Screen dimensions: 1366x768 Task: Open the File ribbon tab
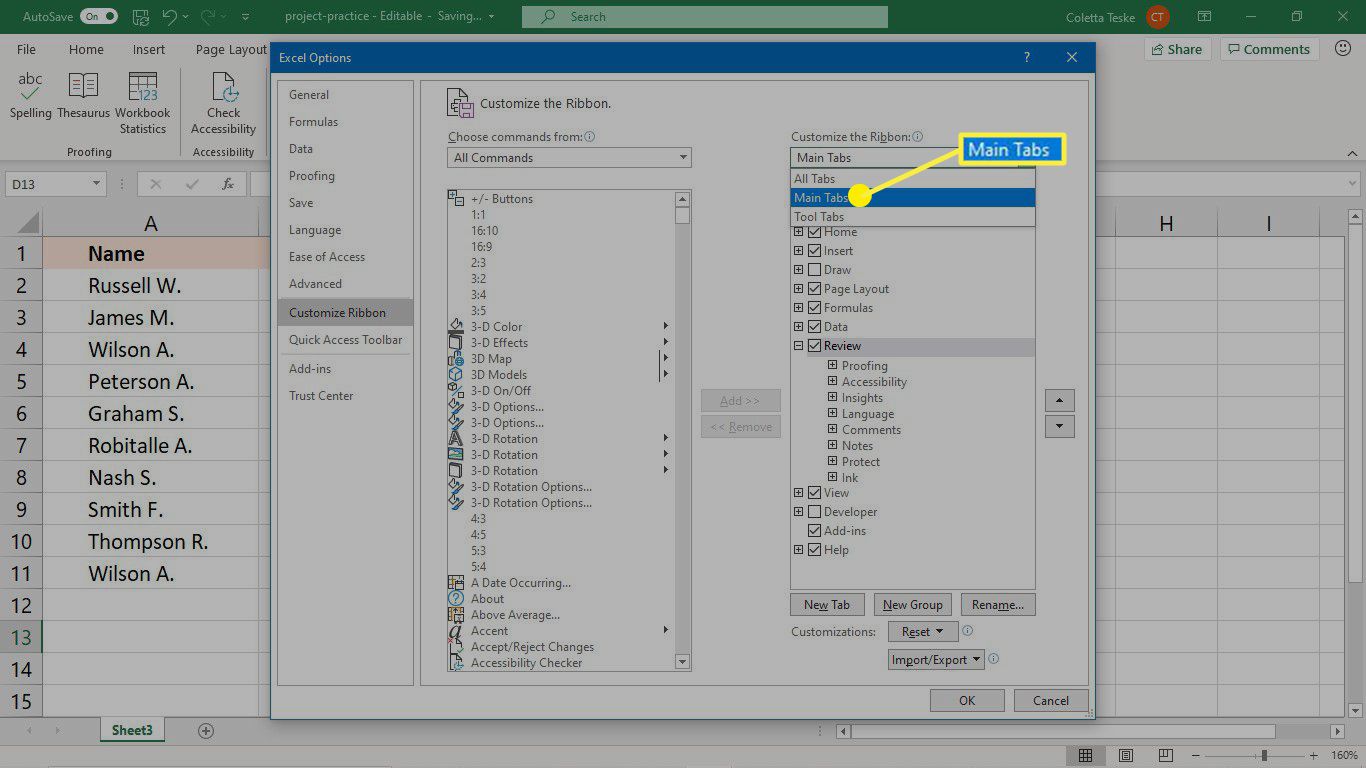(26, 49)
